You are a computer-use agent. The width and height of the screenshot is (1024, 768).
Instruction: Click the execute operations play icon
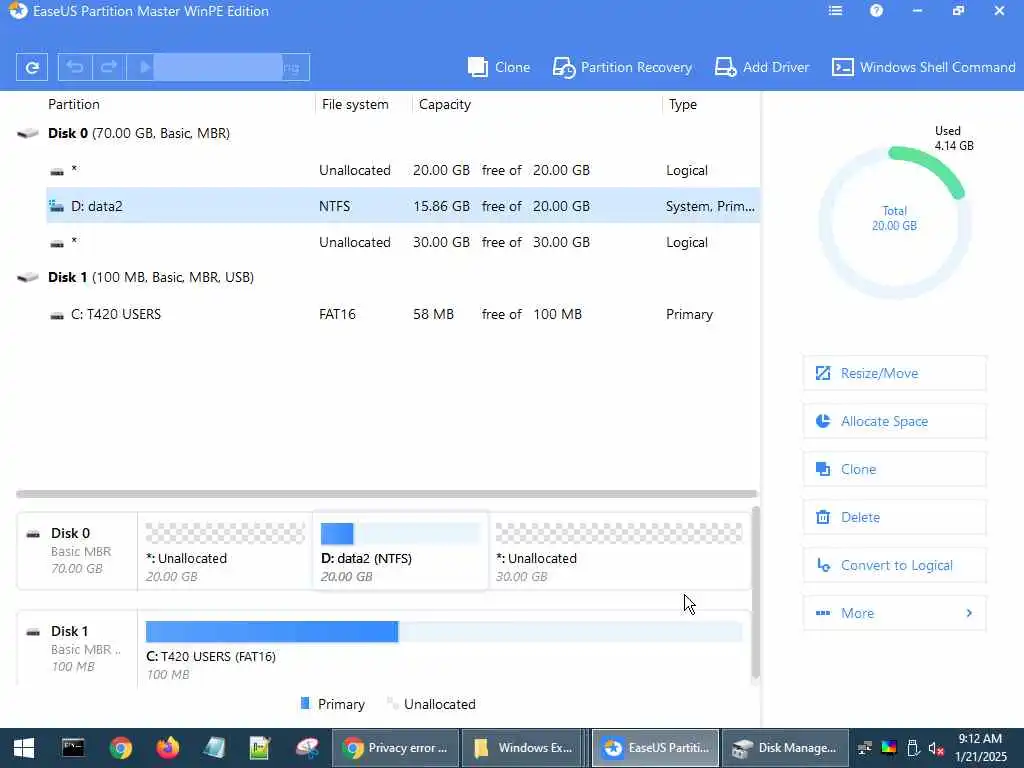click(x=145, y=67)
